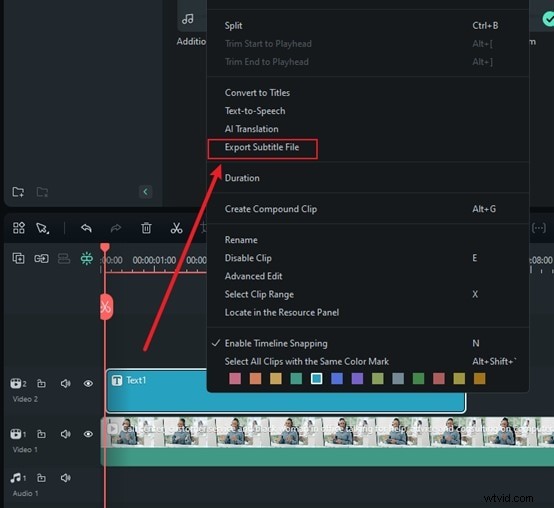Hide the Video 1 track

pos(88,434)
